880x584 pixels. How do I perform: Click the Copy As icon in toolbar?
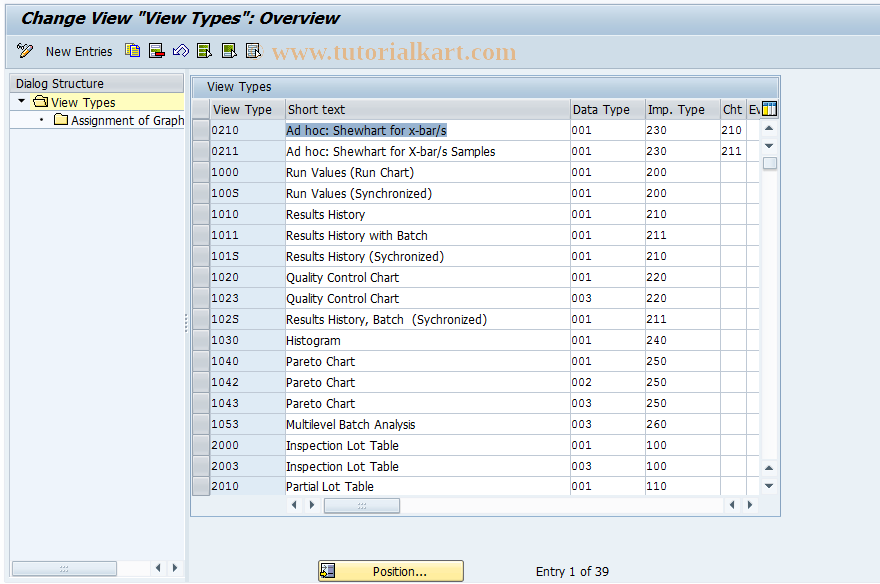pyautogui.click(x=133, y=51)
